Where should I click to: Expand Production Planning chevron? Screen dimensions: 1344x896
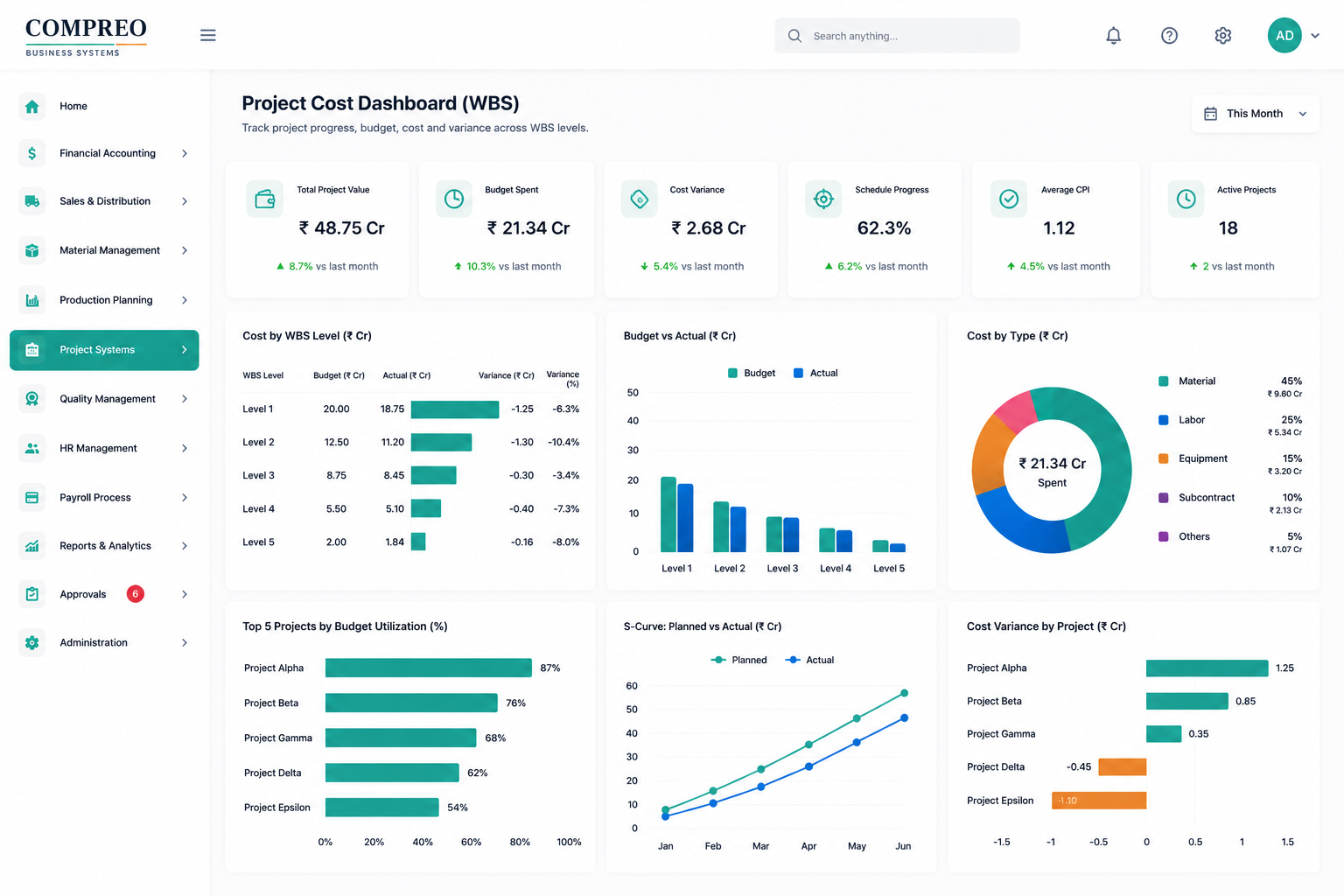tap(185, 300)
